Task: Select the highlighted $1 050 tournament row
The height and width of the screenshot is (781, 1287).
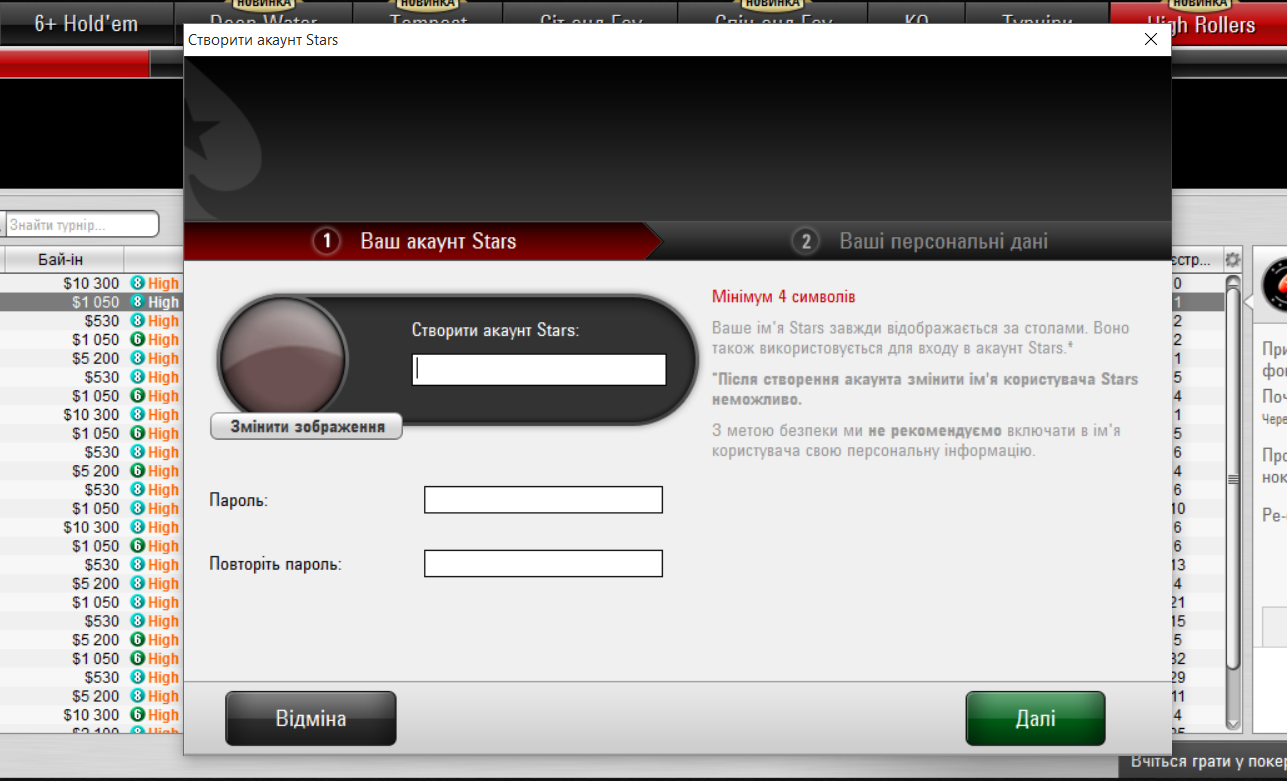Action: (x=92, y=302)
